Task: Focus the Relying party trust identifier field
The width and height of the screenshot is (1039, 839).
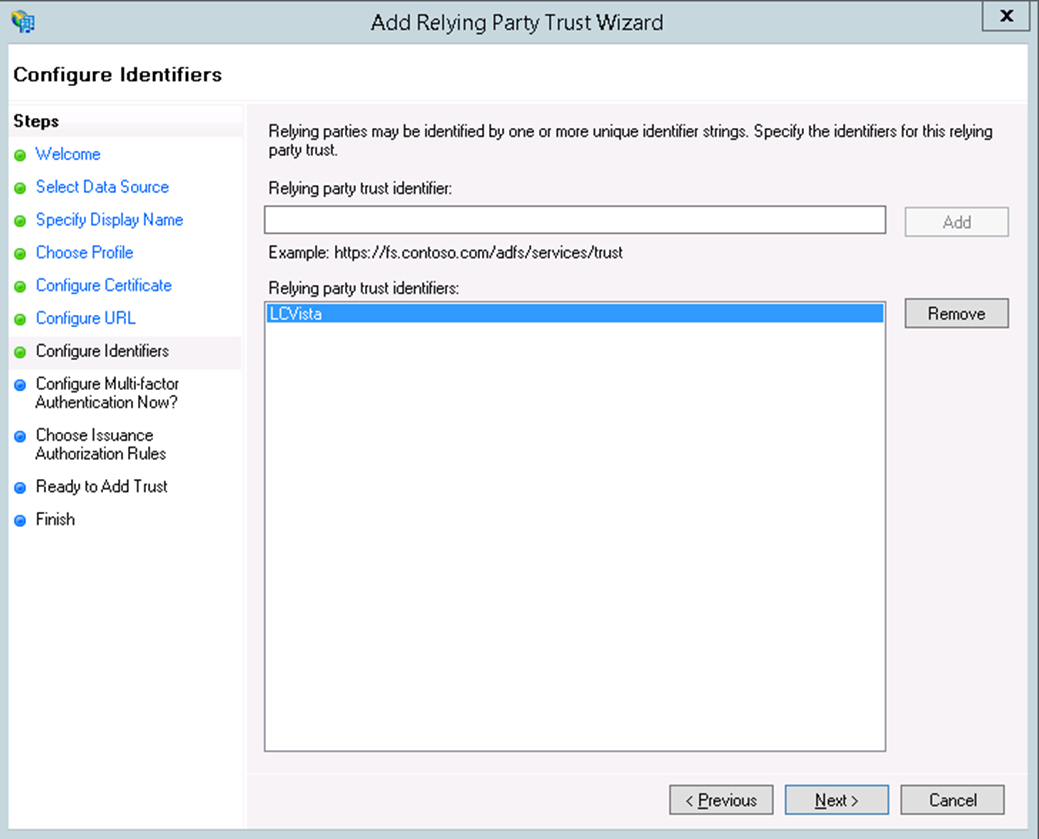Action: (574, 220)
